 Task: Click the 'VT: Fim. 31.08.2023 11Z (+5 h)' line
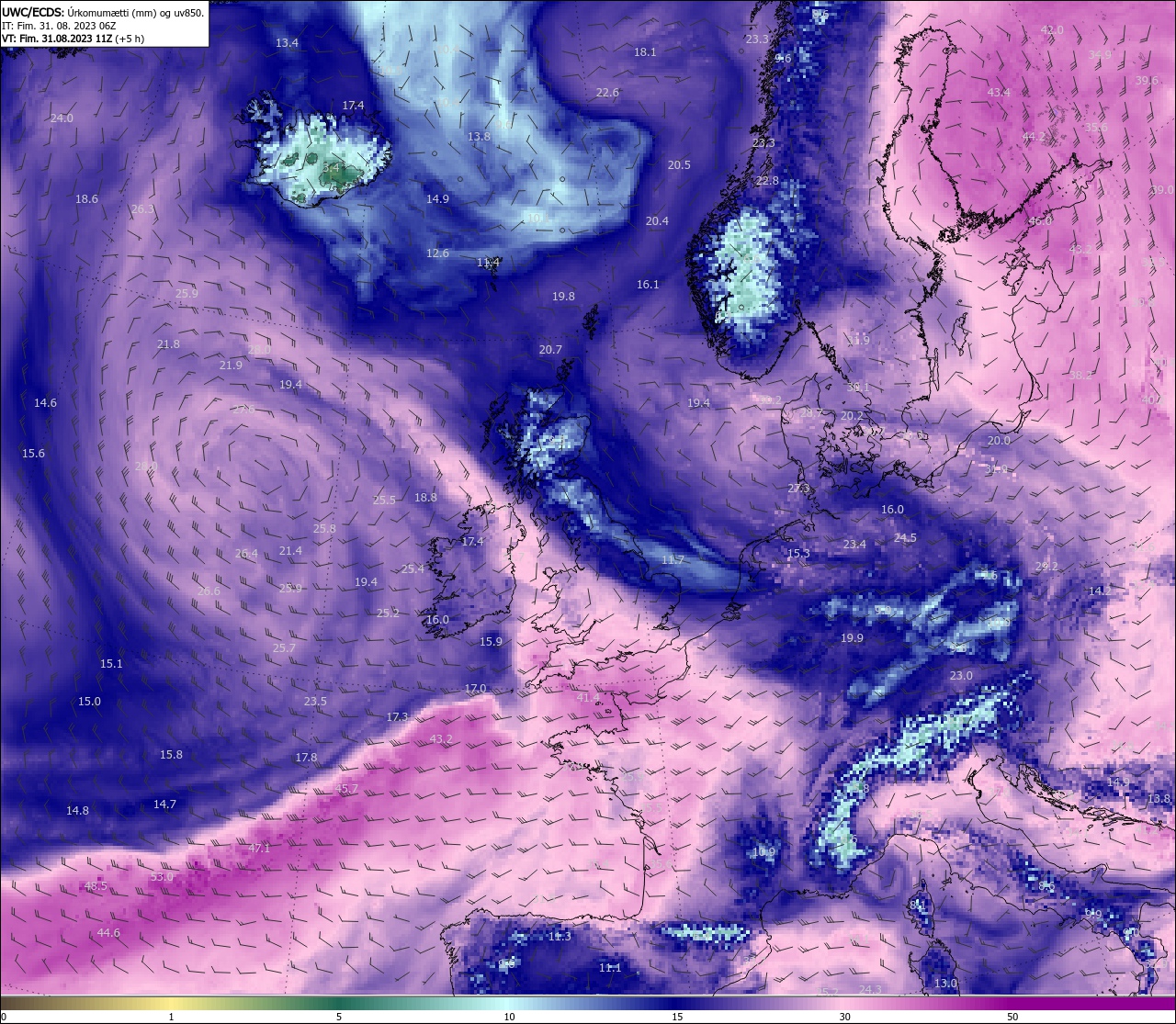pyautogui.click(x=73, y=39)
